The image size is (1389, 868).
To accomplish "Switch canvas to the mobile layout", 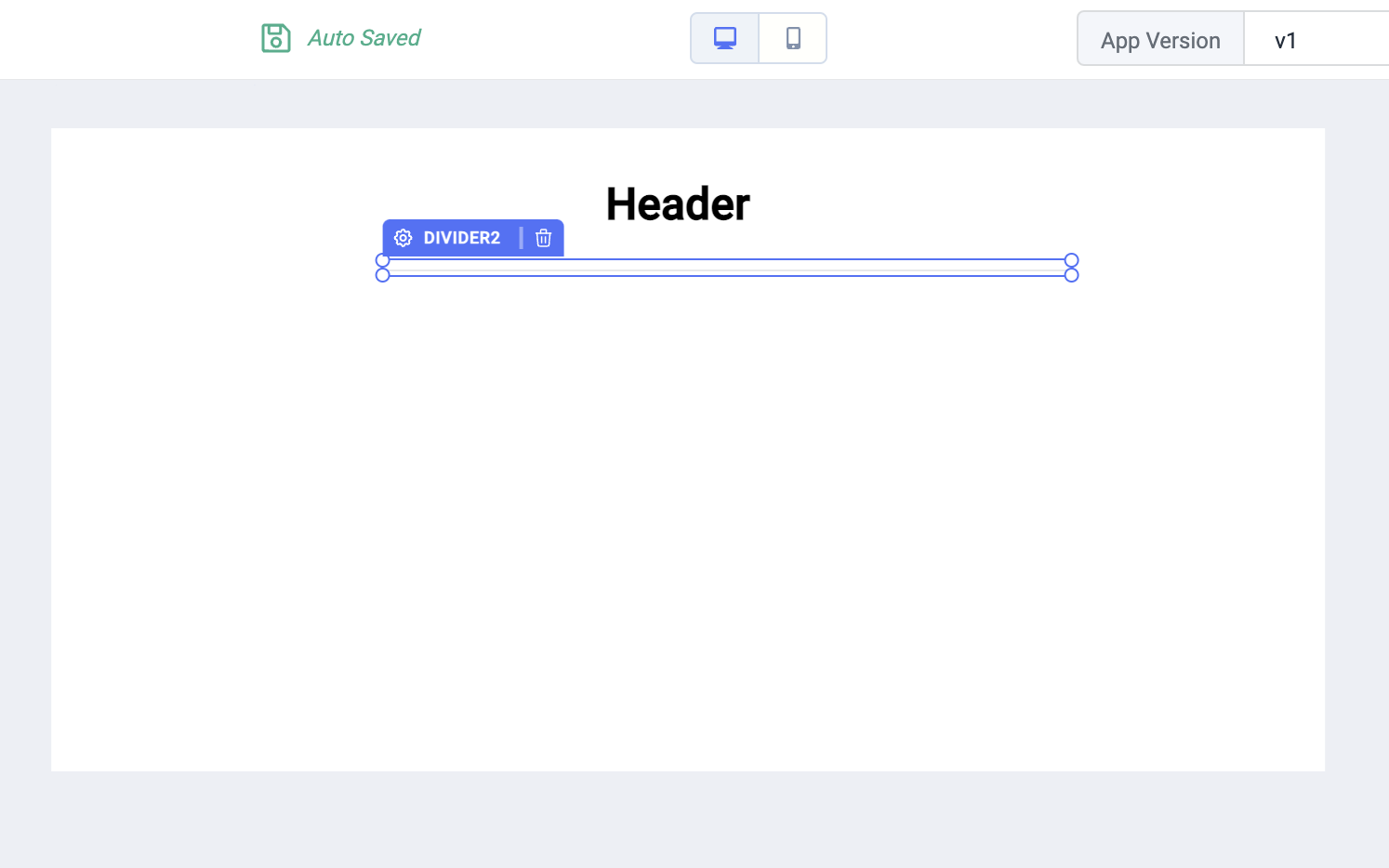I will click(x=793, y=38).
